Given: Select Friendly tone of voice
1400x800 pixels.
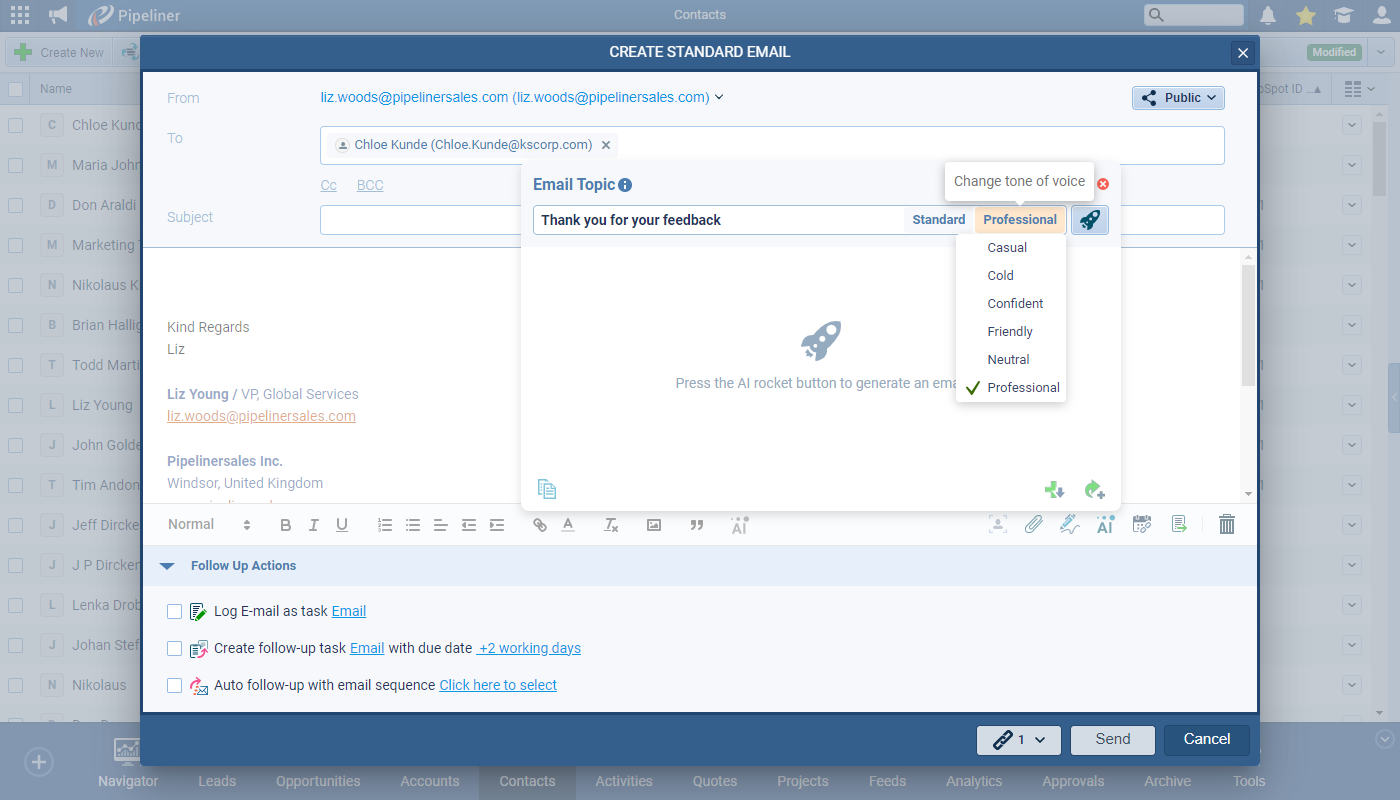Looking at the screenshot, I should click(1010, 331).
